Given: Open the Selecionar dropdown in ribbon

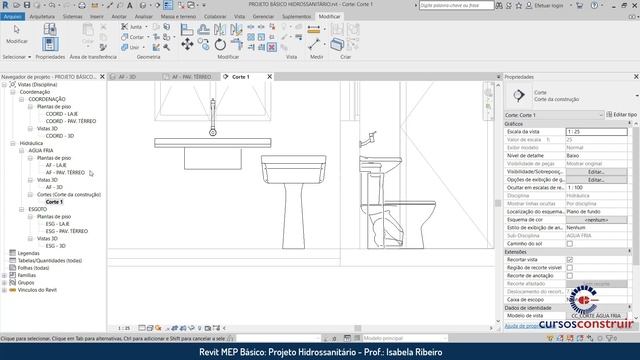Looking at the screenshot, I should (x=16, y=57).
